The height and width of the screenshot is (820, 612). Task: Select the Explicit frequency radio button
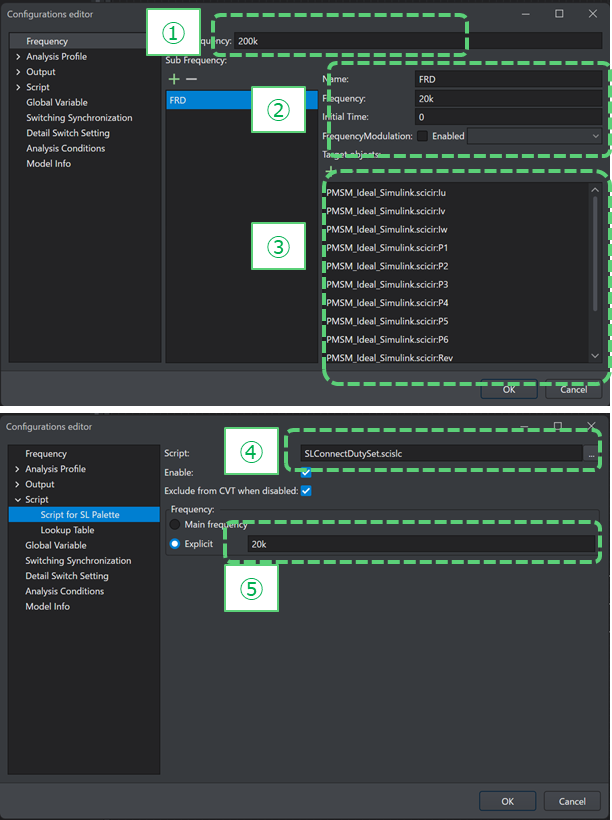(x=175, y=544)
